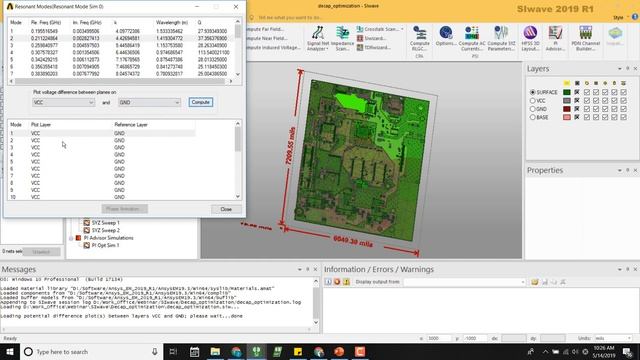Select mode 2 row in frequency table
This screenshot has height=360, width=640.
click(121, 38)
